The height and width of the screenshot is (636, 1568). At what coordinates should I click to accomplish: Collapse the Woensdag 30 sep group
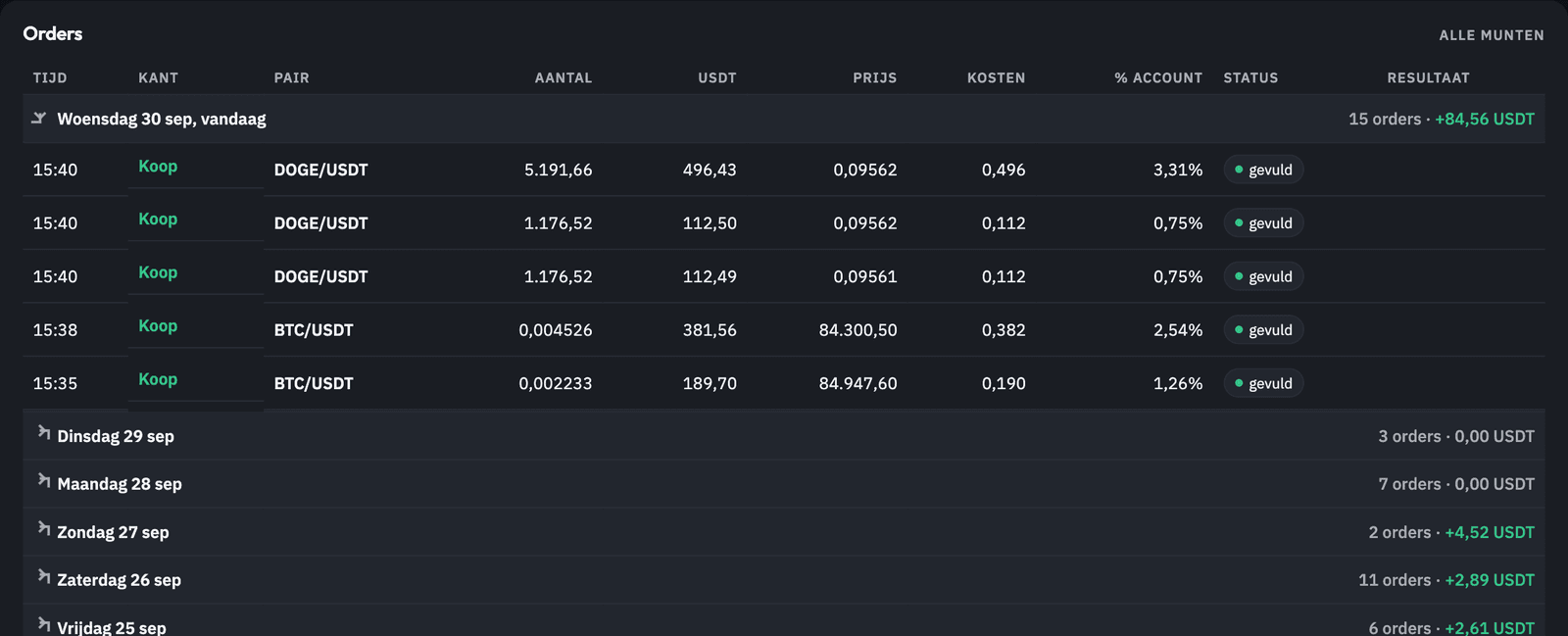[39, 119]
